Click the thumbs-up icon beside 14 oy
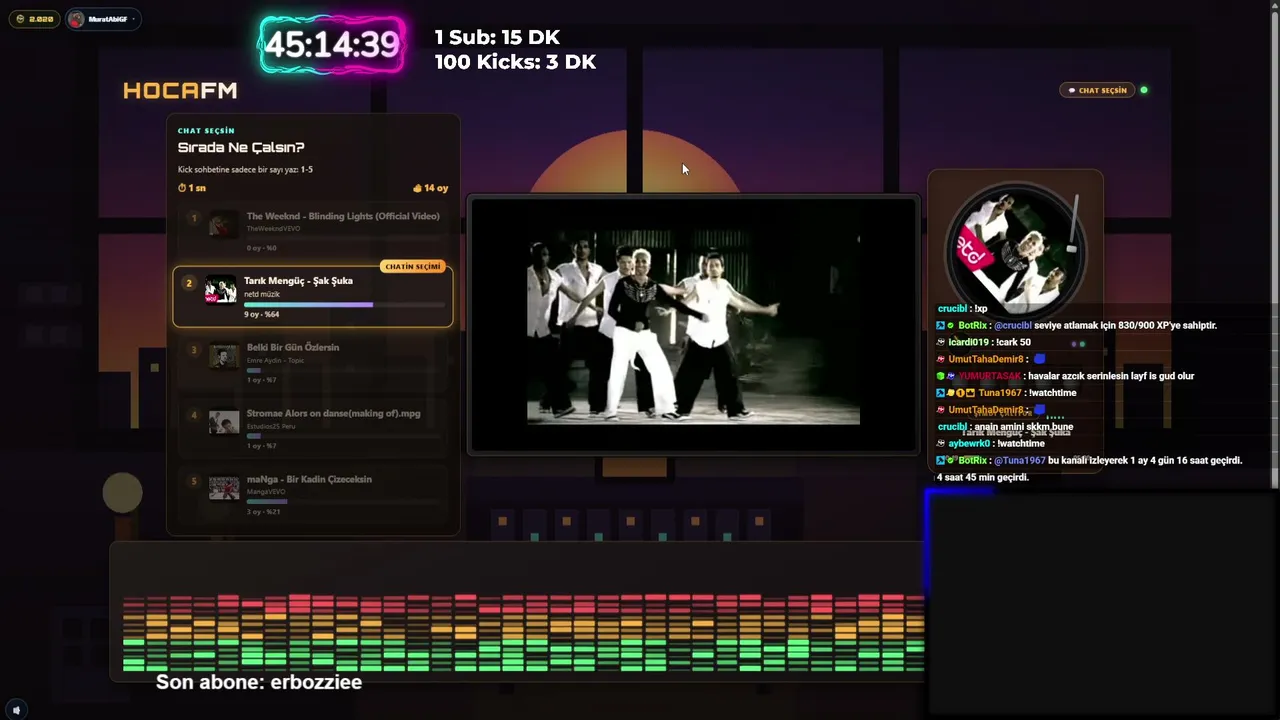1280x720 pixels. click(x=417, y=188)
